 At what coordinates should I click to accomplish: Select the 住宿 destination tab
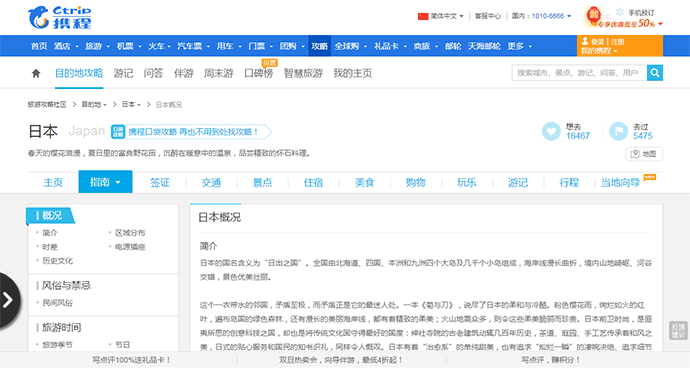pos(313,182)
